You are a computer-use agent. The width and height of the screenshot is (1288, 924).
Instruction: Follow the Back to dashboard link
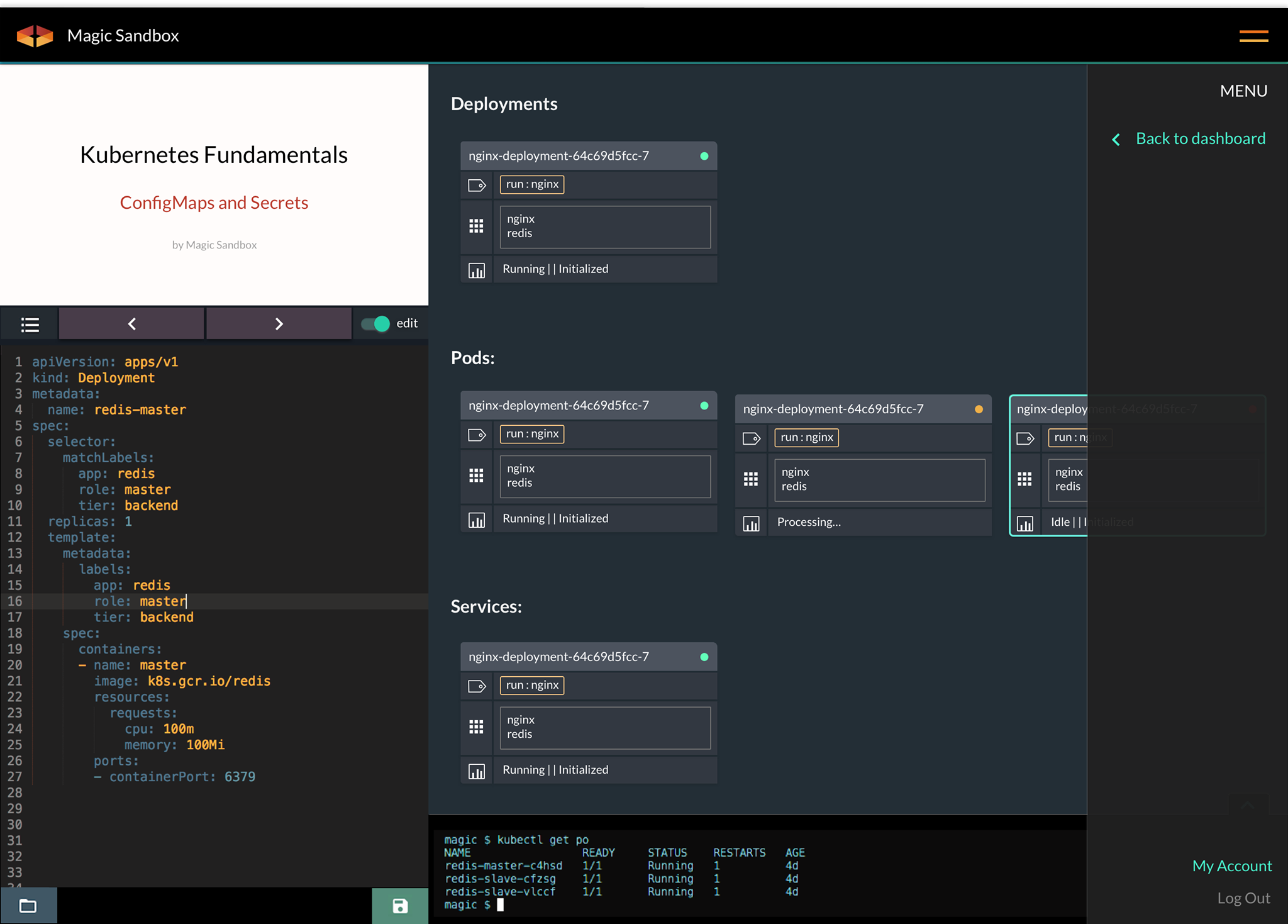tap(1200, 138)
